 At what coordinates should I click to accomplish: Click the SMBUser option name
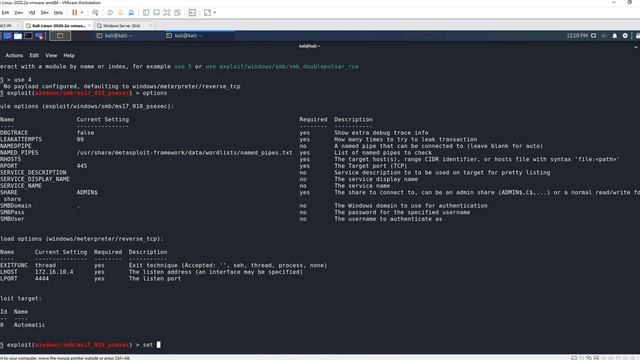12,219
